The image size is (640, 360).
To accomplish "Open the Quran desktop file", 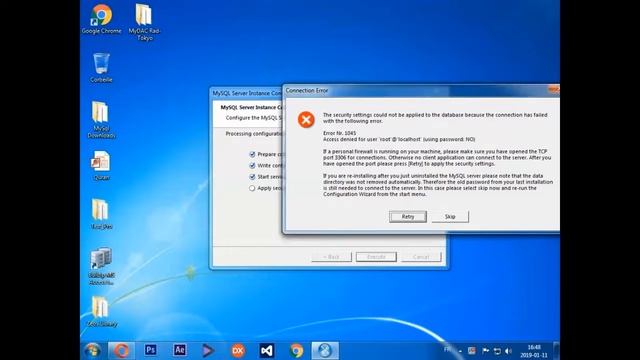I will click(x=101, y=166).
